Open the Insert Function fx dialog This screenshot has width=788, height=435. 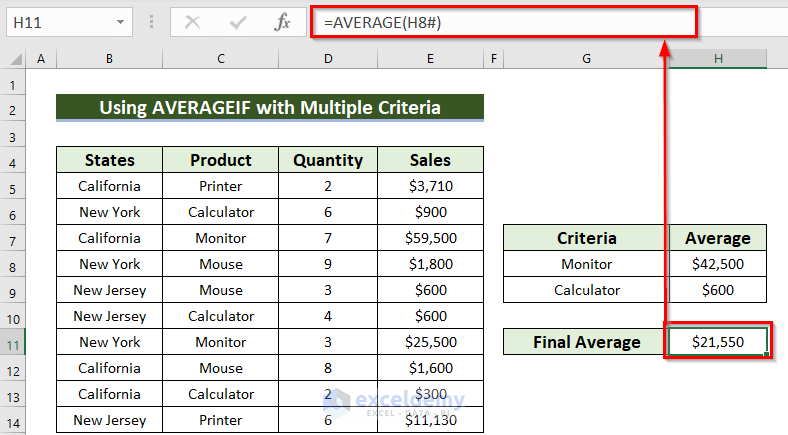pos(283,22)
